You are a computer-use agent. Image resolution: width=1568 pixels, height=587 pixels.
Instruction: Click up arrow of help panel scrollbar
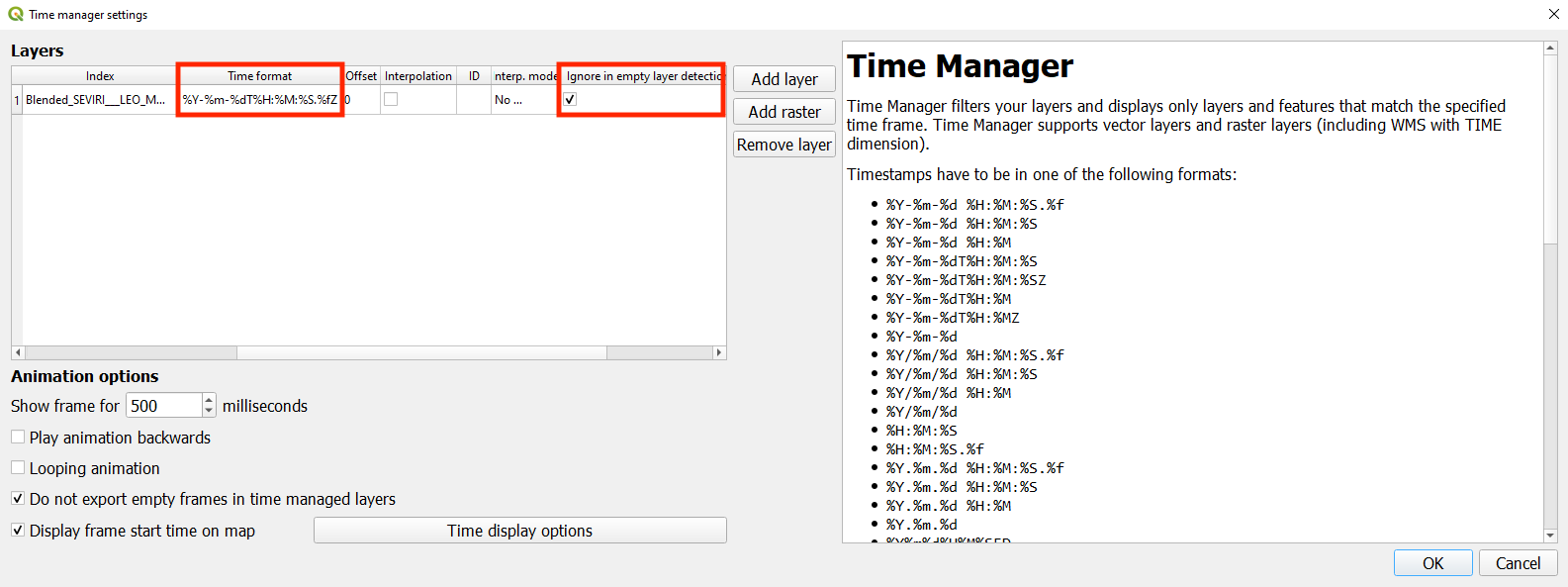[x=1550, y=48]
